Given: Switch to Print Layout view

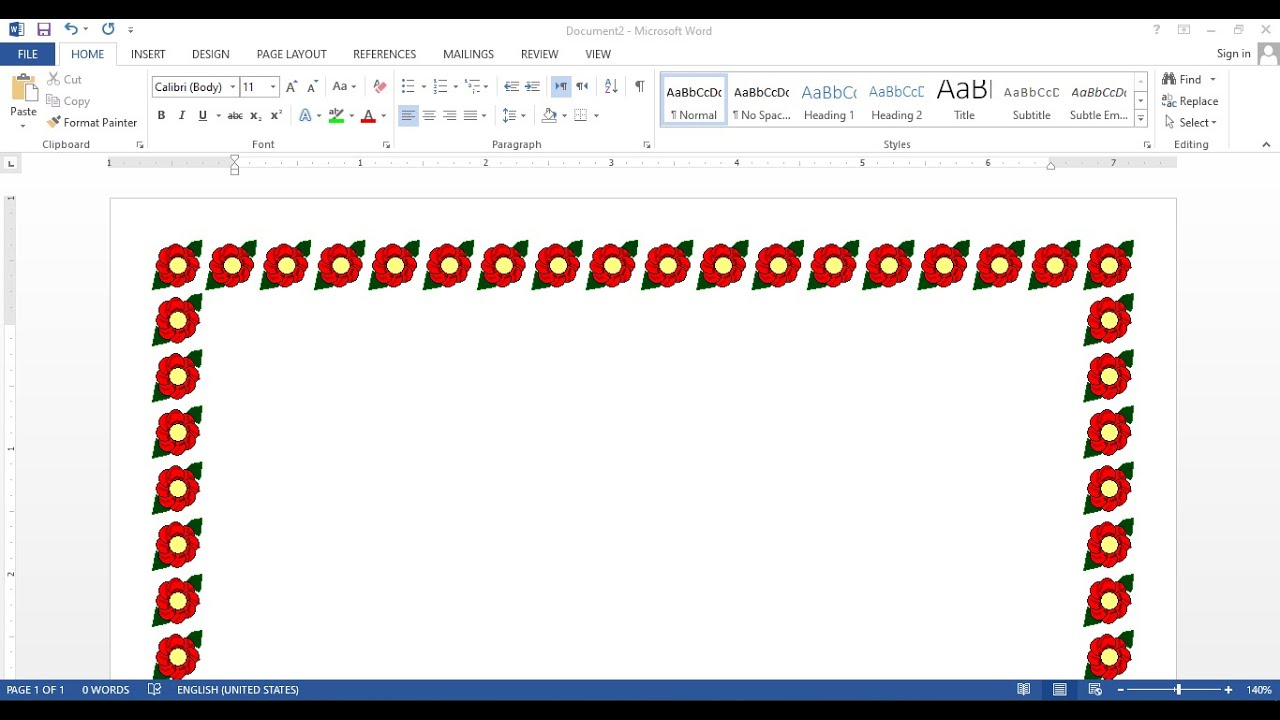Looking at the screenshot, I should click(1059, 689).
